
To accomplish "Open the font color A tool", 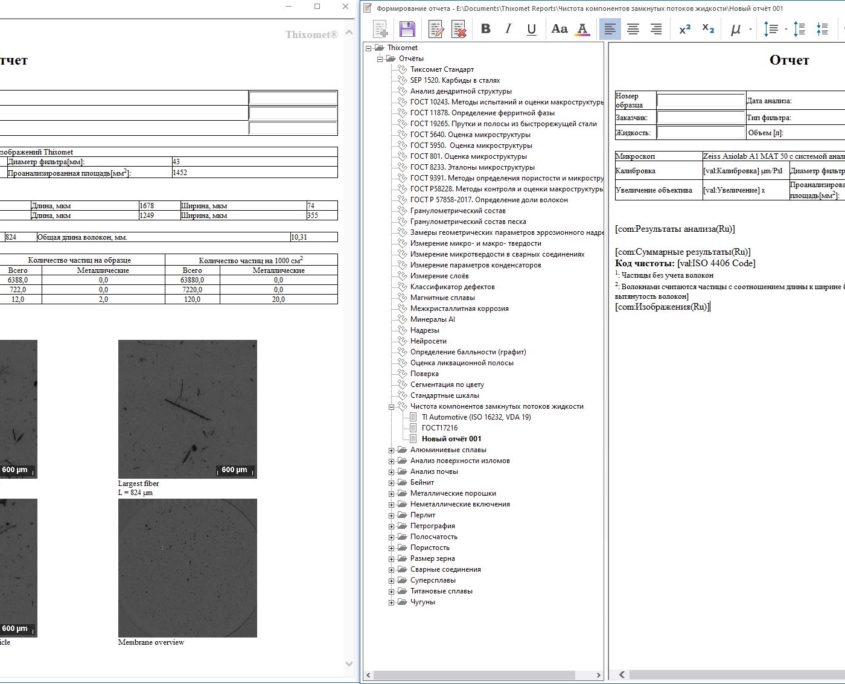I will pos(583,29).
